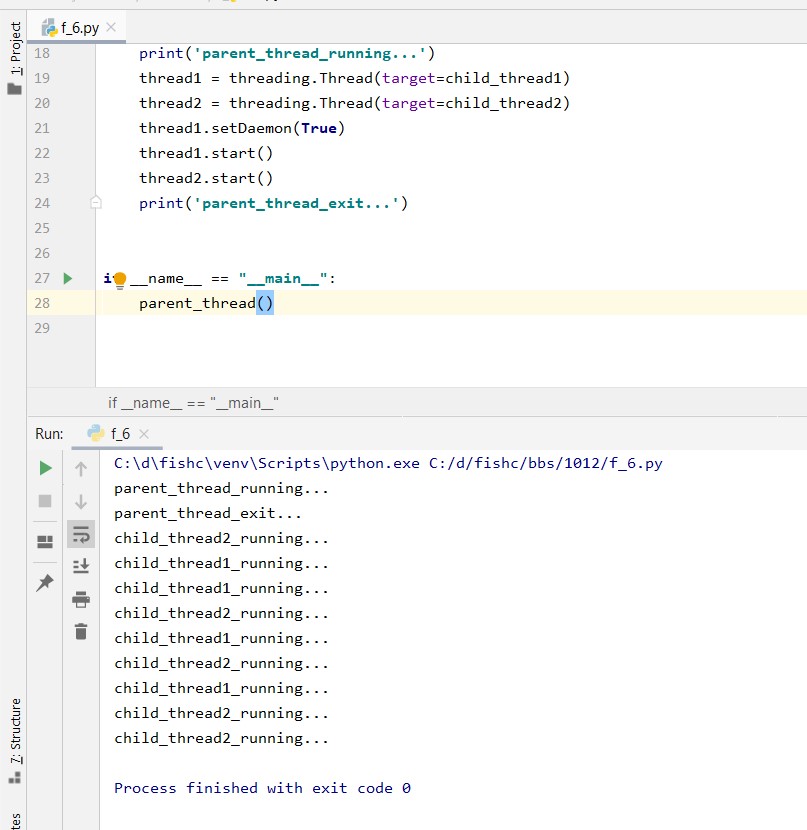Click the yellow intention bulb icon

[x=120, y=279]
